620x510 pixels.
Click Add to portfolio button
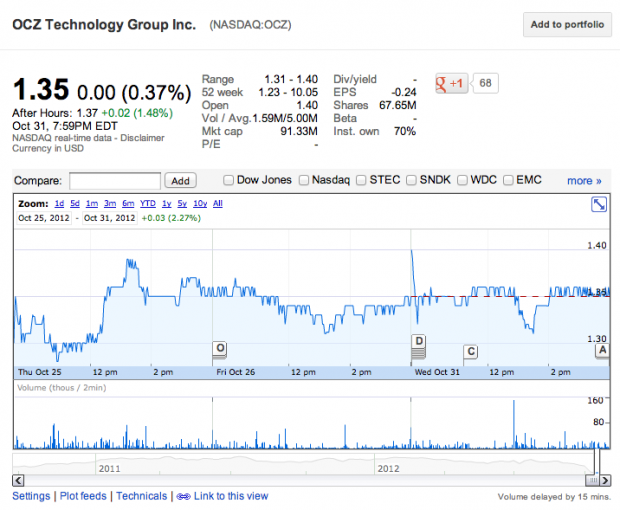pyautogui.click(x=567, y=25)
